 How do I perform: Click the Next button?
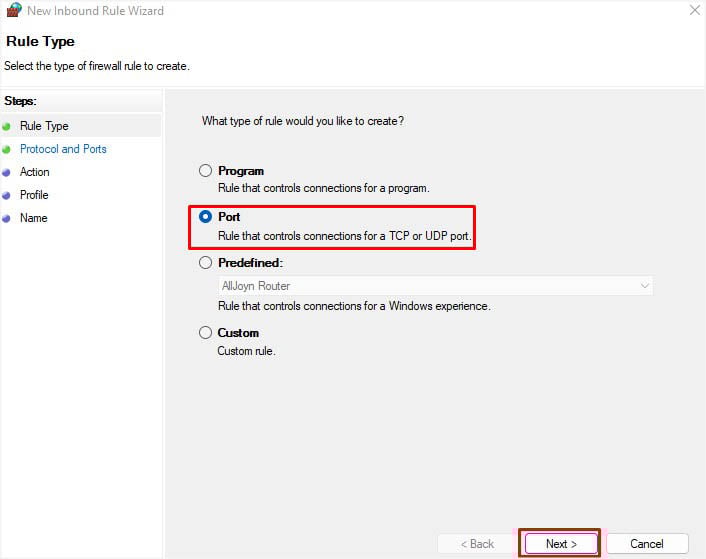[561, 544]
